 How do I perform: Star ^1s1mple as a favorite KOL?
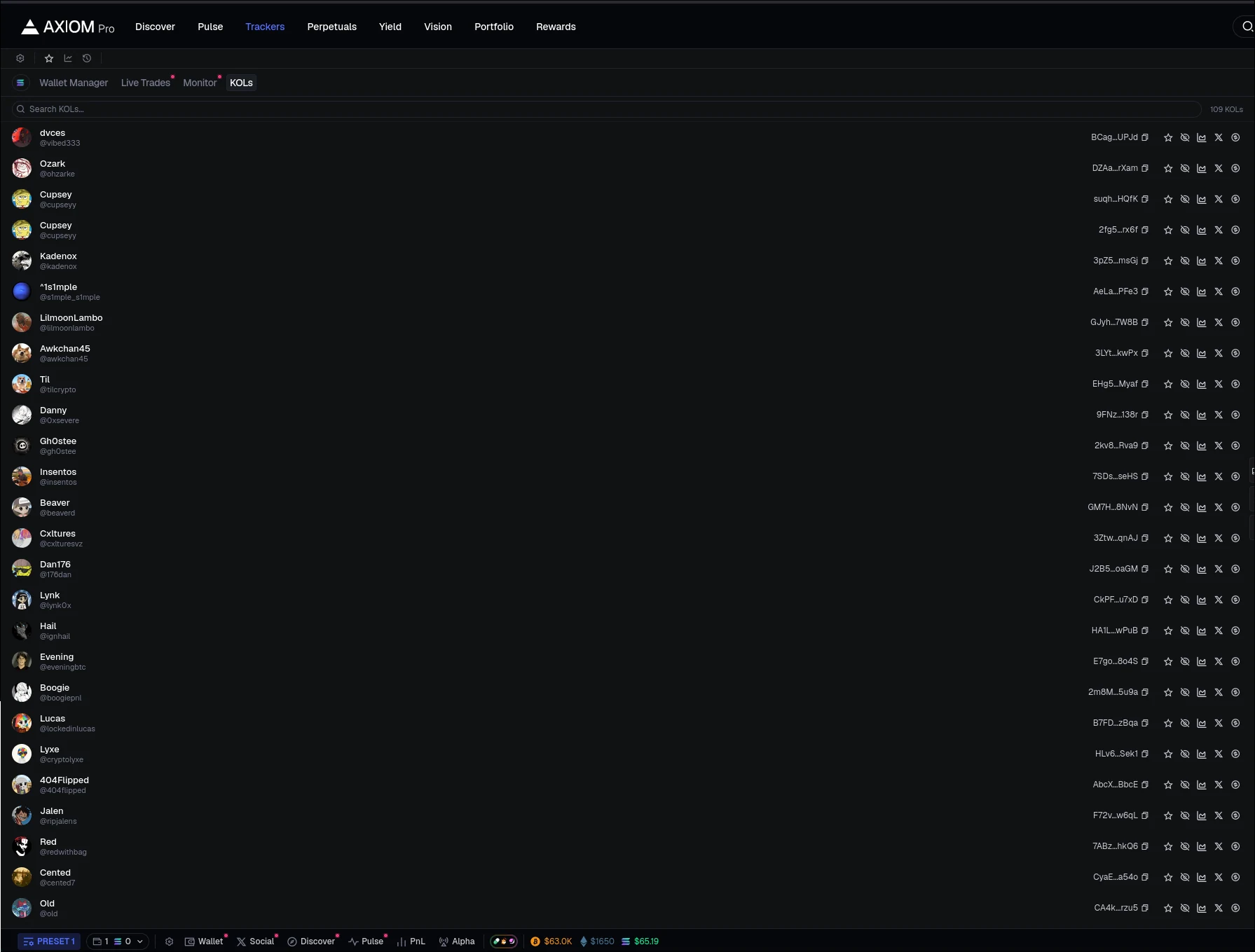1168,291
